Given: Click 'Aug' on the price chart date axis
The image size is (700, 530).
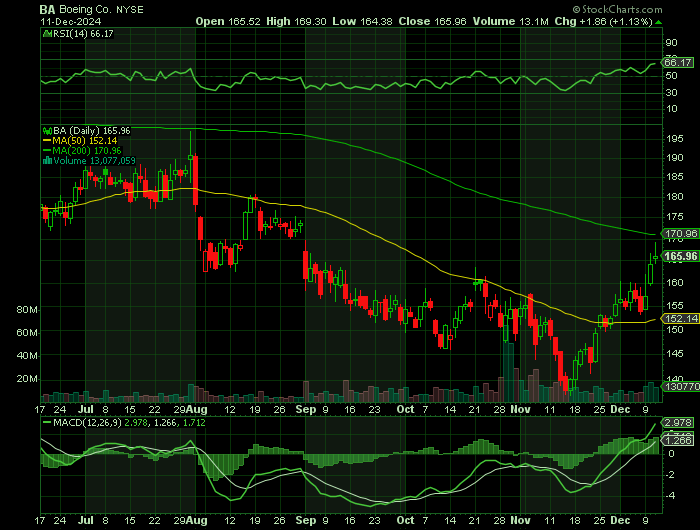Looking at the screenshot, I should click(196, 409).
